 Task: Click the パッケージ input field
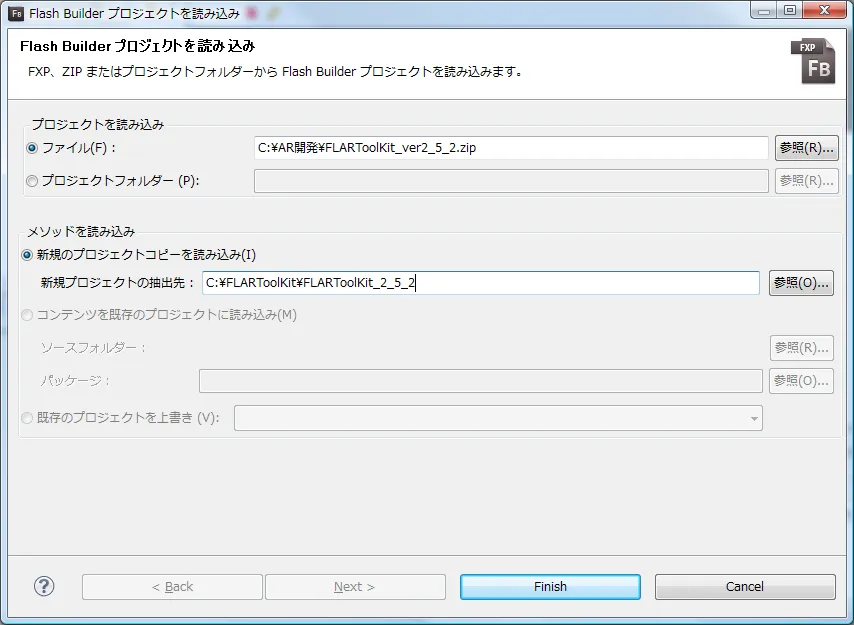click(x=480, y=381)
